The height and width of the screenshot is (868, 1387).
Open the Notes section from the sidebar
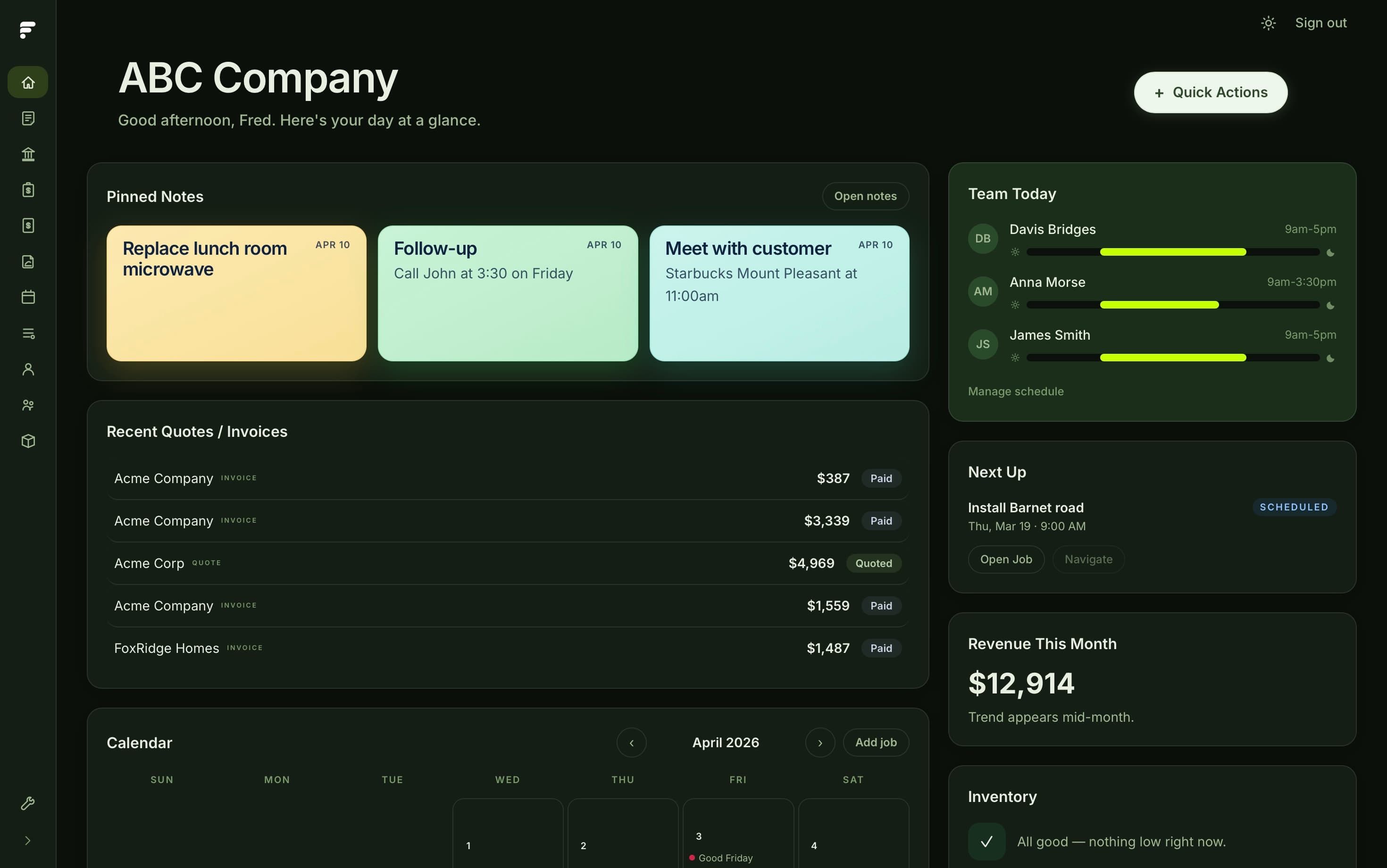tap(27, 118)
